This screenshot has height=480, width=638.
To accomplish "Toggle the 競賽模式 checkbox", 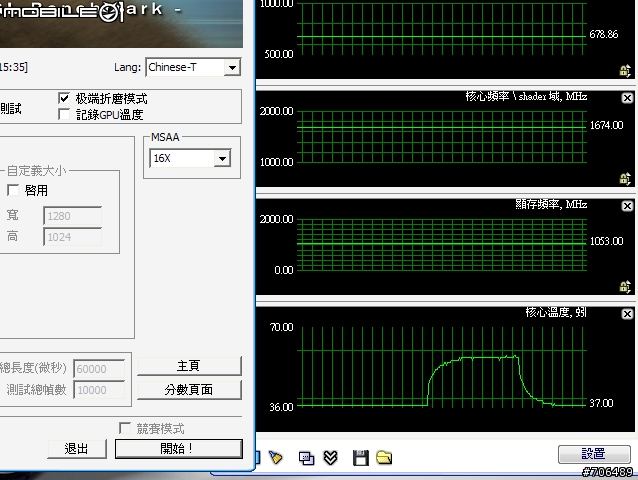I will point(125,428).
